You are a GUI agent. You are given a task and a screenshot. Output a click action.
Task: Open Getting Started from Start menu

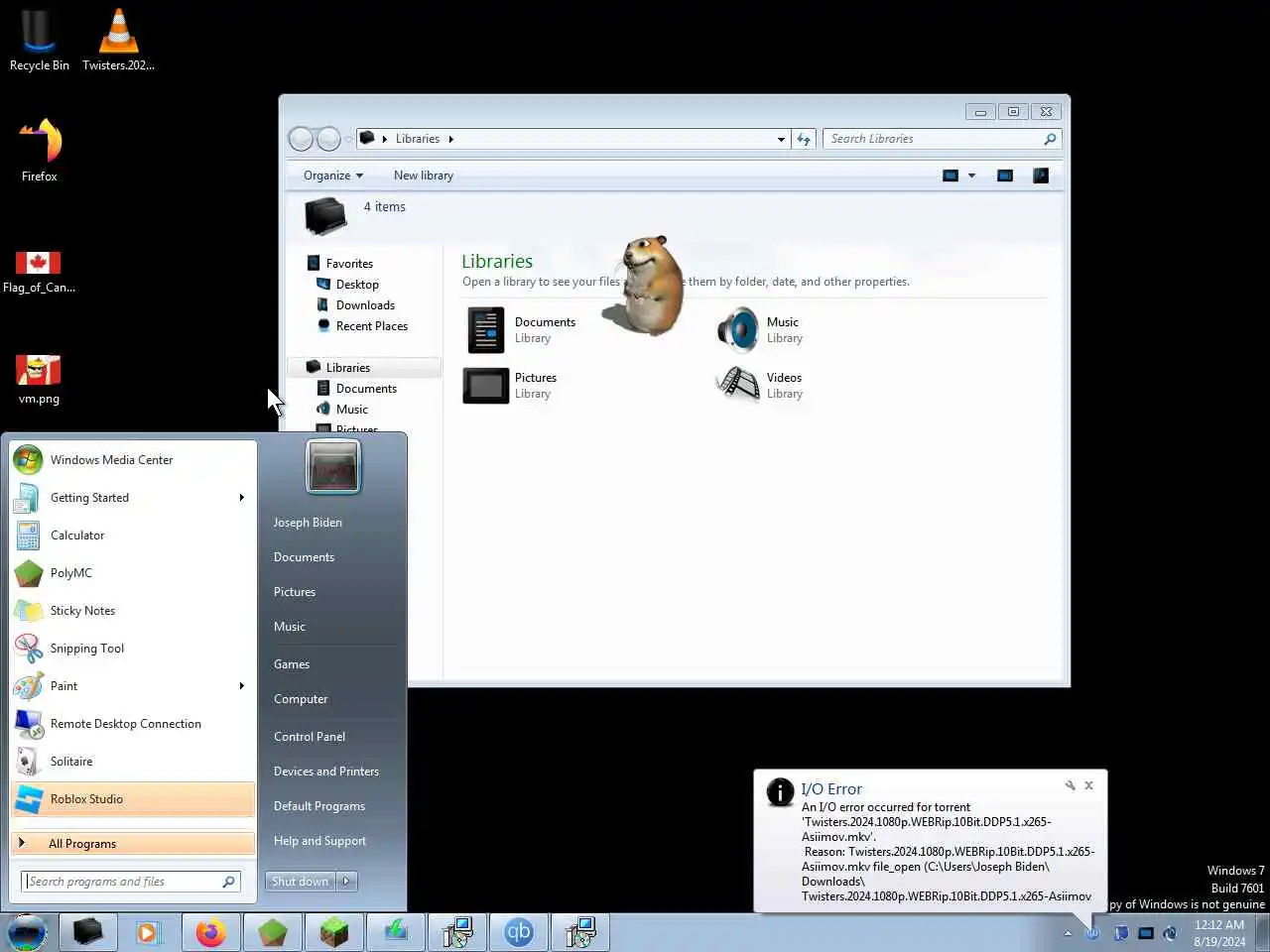click(x=133, y=498)
